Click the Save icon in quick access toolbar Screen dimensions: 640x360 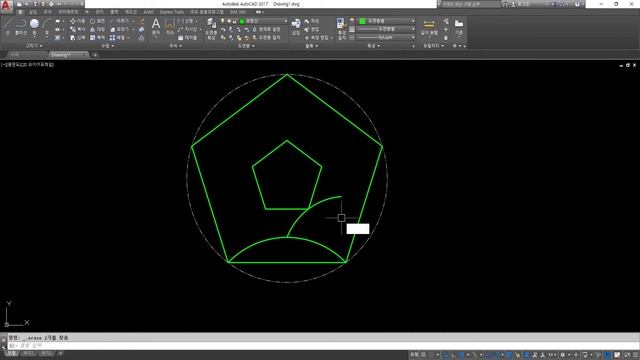pyautogui.click(x=35, y=4)
